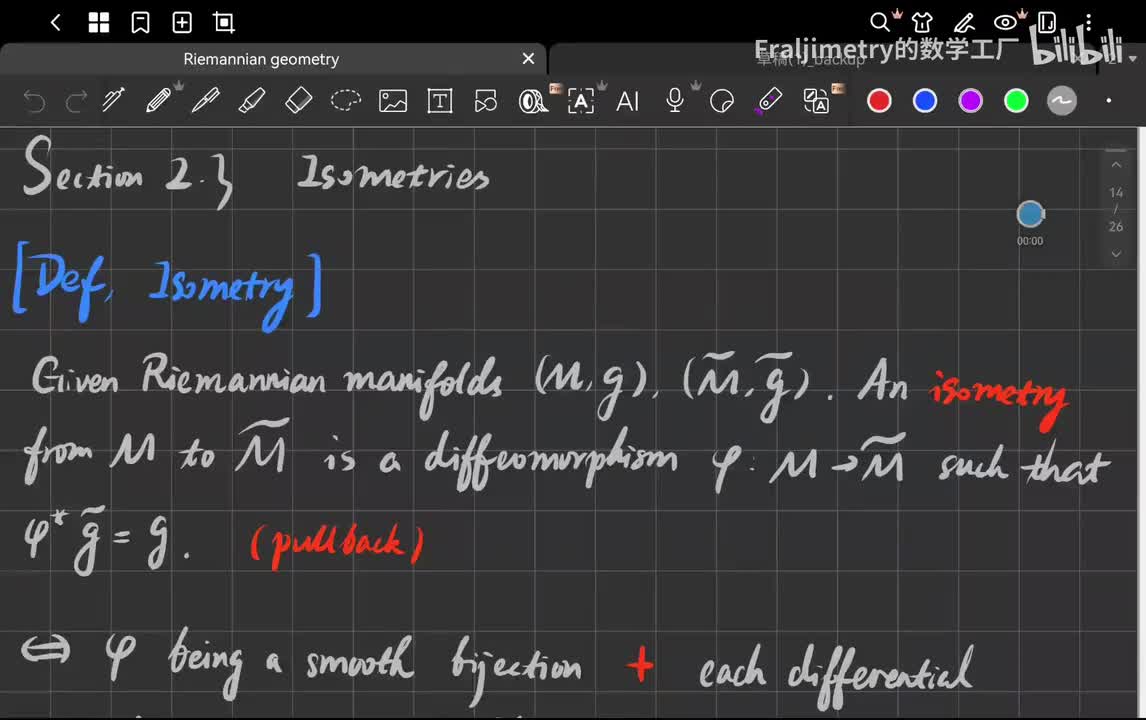
Task: Go back using the top-left arrow
Action: pos(56,23)
